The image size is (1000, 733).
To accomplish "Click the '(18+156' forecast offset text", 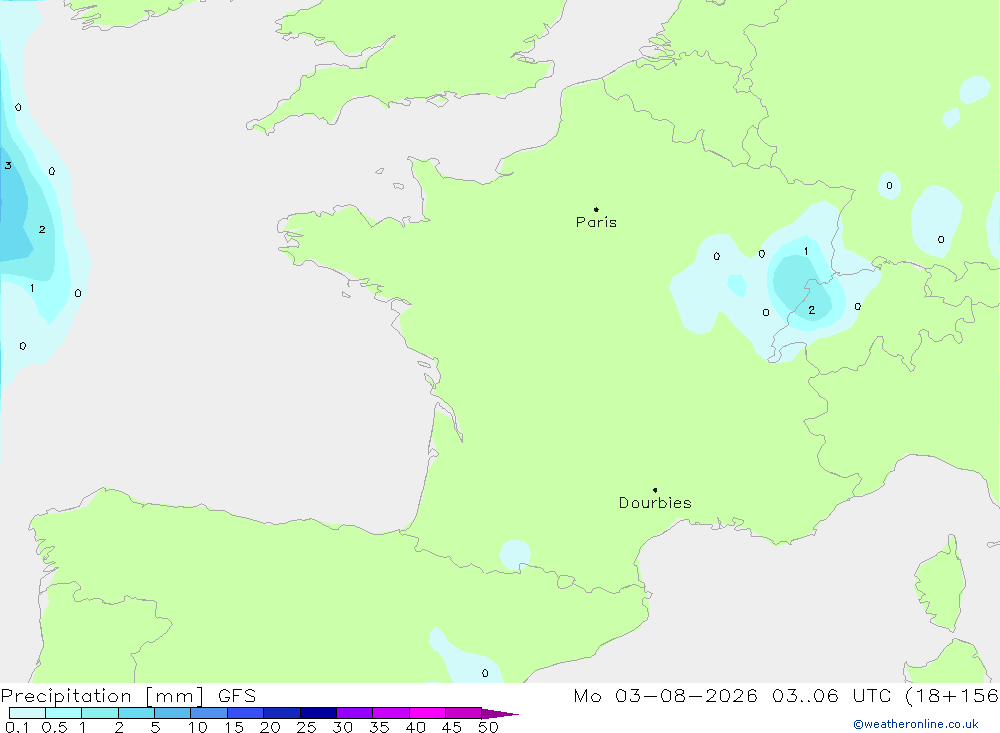I will click(x=952, y=696).
